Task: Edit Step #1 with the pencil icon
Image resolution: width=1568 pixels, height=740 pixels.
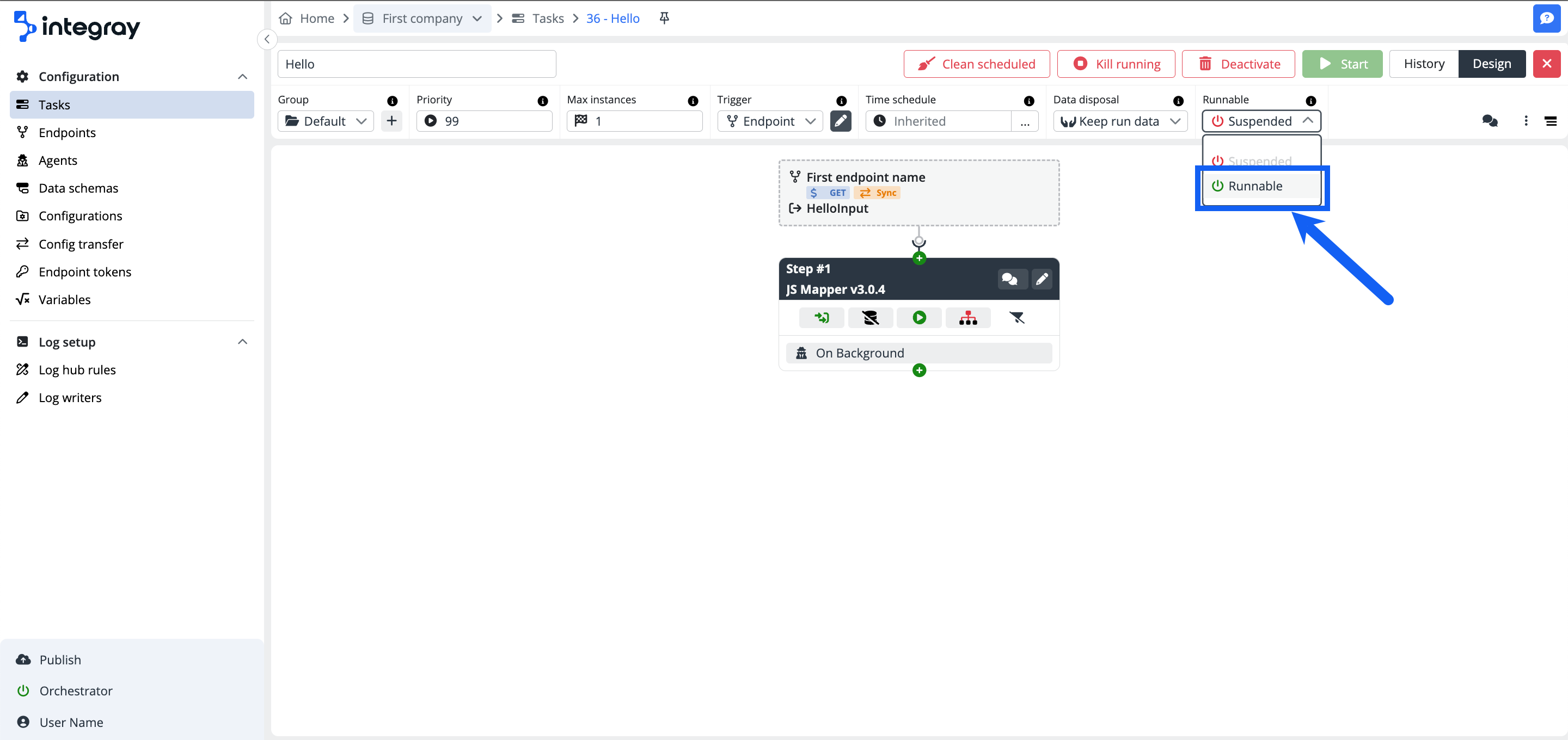Action: point(1042,279)
